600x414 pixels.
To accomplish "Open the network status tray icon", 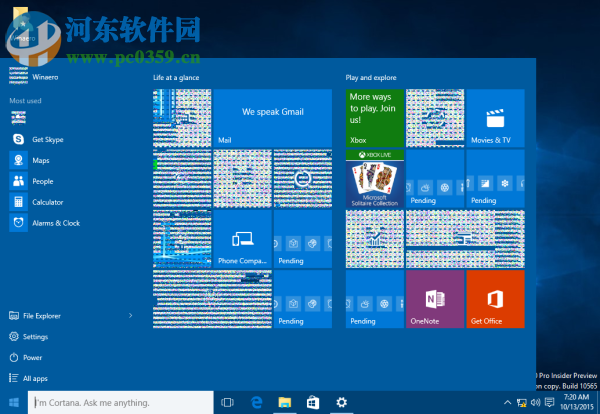I will click(522, 403).
